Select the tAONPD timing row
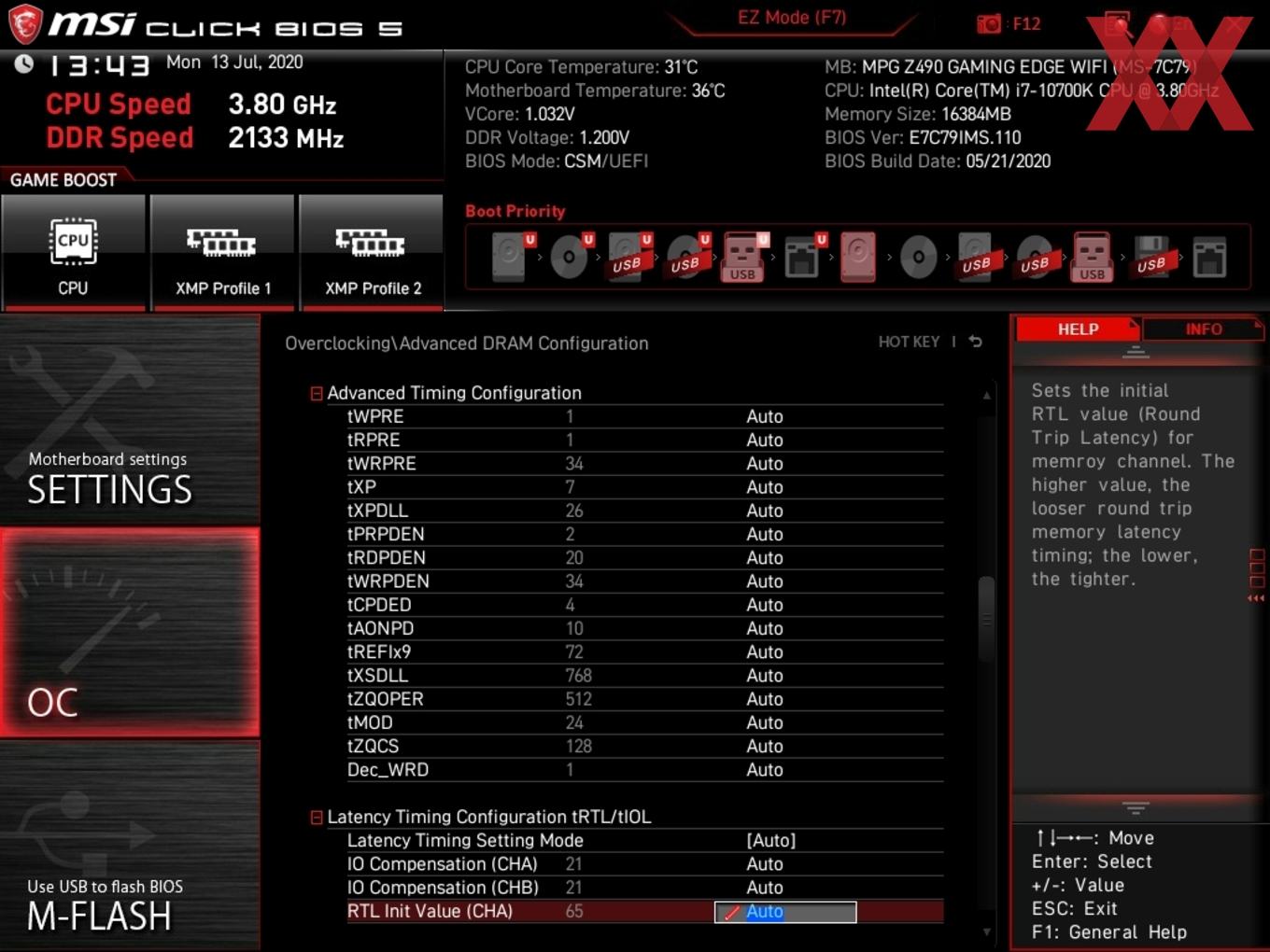The width and height of the screenshot is (1270, 952). pyautogui.click(x=644, y=628)
